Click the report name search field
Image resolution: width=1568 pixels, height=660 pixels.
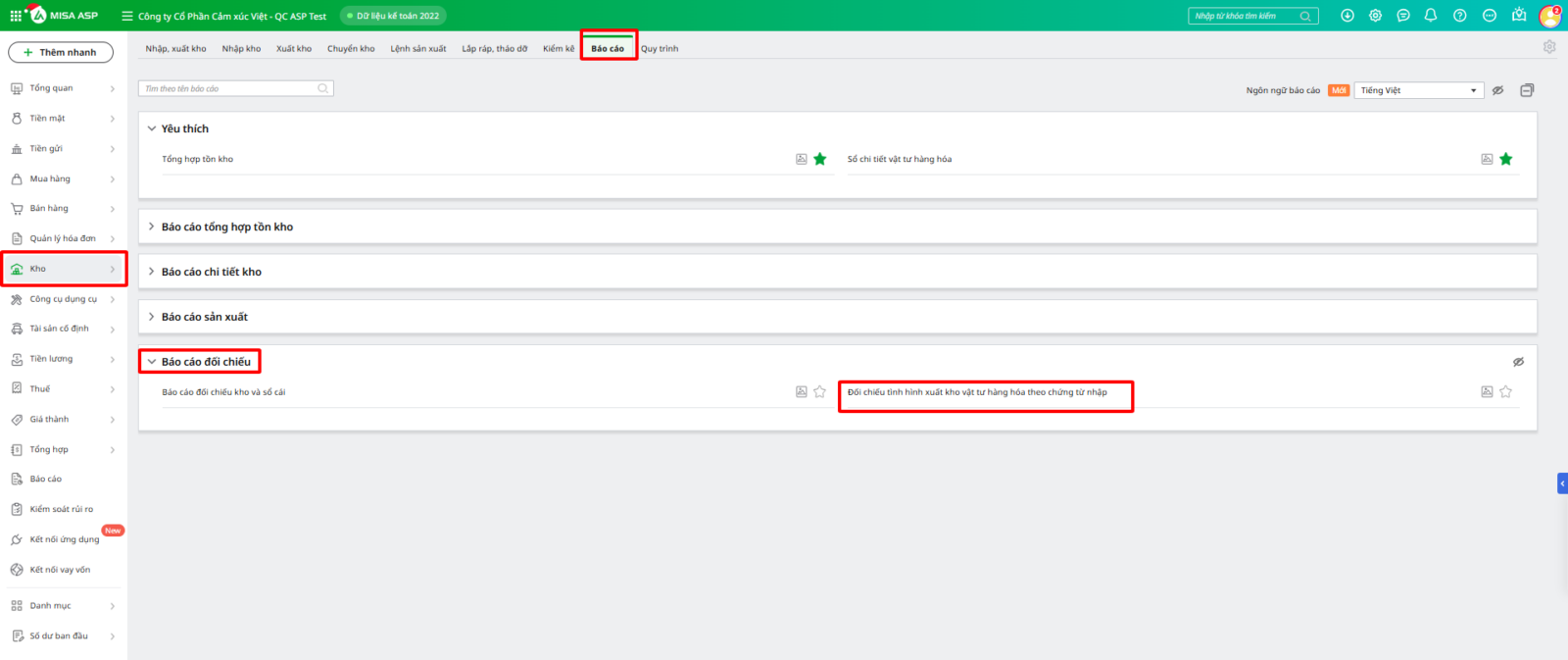tap(230, 88)
